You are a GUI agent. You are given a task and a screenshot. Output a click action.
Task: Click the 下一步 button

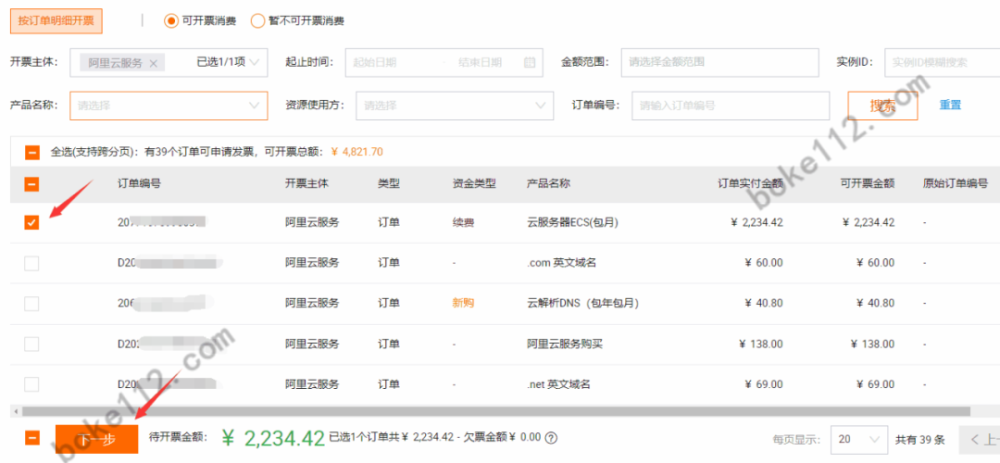pos(97,439)
